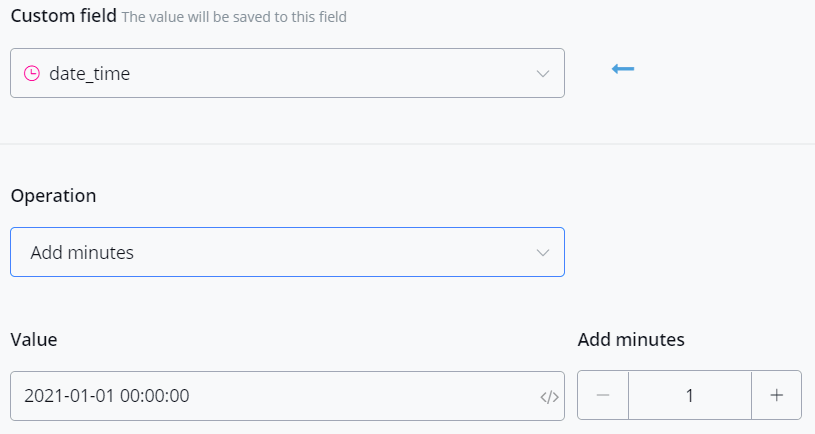Click the horizontal divider below Custom field section

pyautogui.click(x=407, y=144)
